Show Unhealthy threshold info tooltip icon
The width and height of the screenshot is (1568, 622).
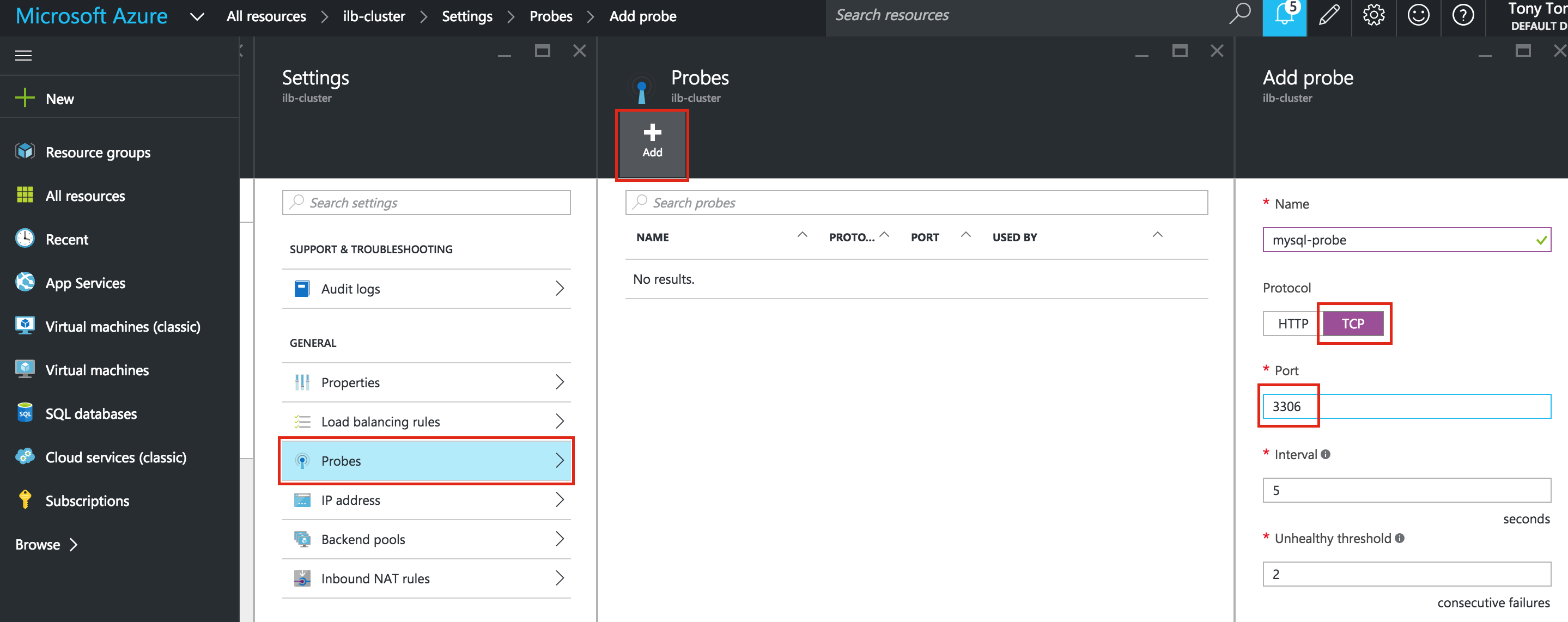1400,539
